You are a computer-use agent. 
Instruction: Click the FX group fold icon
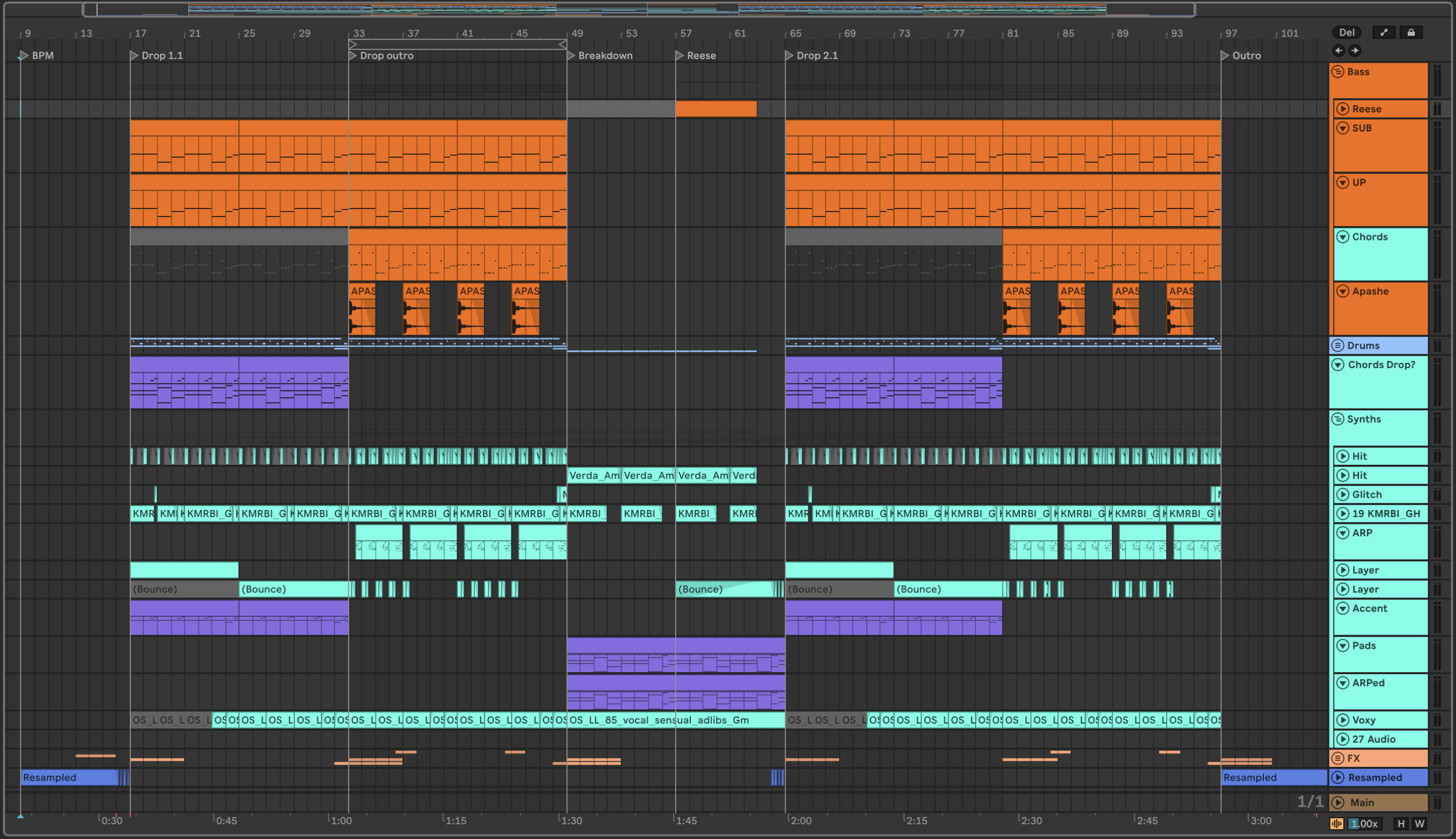pos(1338,758)
